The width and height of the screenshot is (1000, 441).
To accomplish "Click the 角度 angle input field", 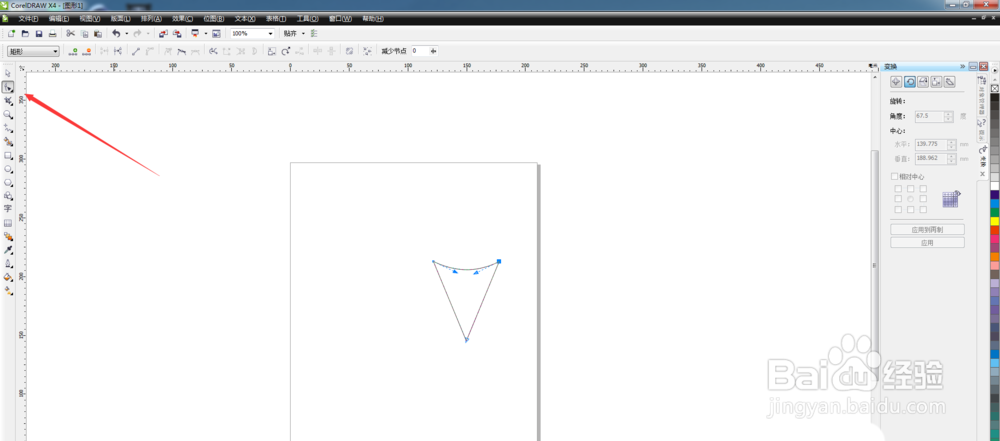I will coord(929,117).
